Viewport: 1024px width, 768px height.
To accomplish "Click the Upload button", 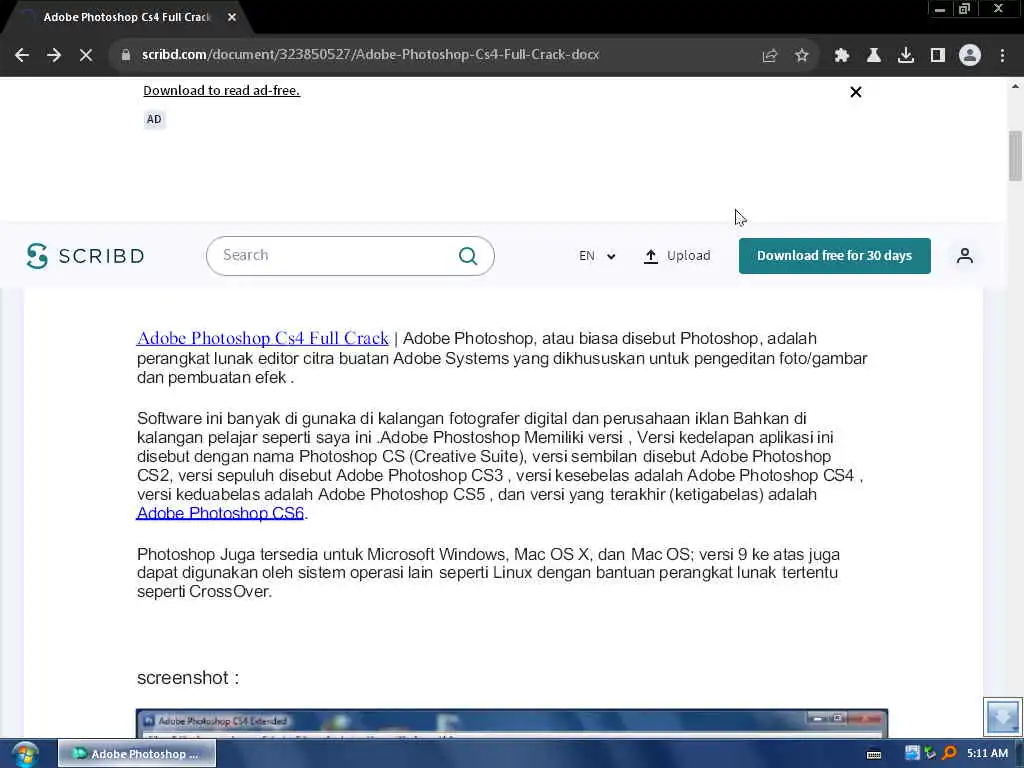I will pyautogui.click(x=677, y=256).
